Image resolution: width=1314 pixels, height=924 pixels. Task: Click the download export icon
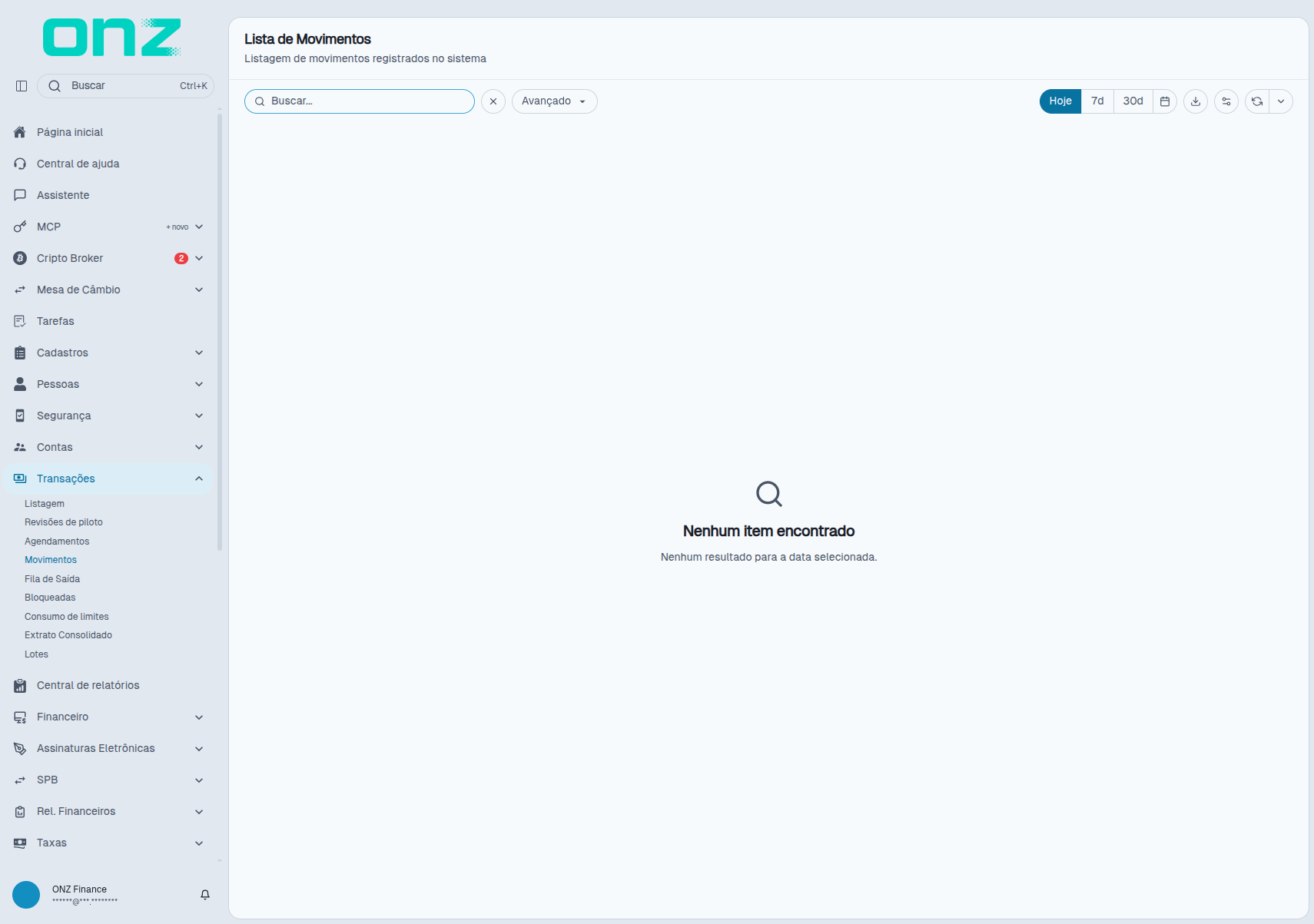(1196, 101)
